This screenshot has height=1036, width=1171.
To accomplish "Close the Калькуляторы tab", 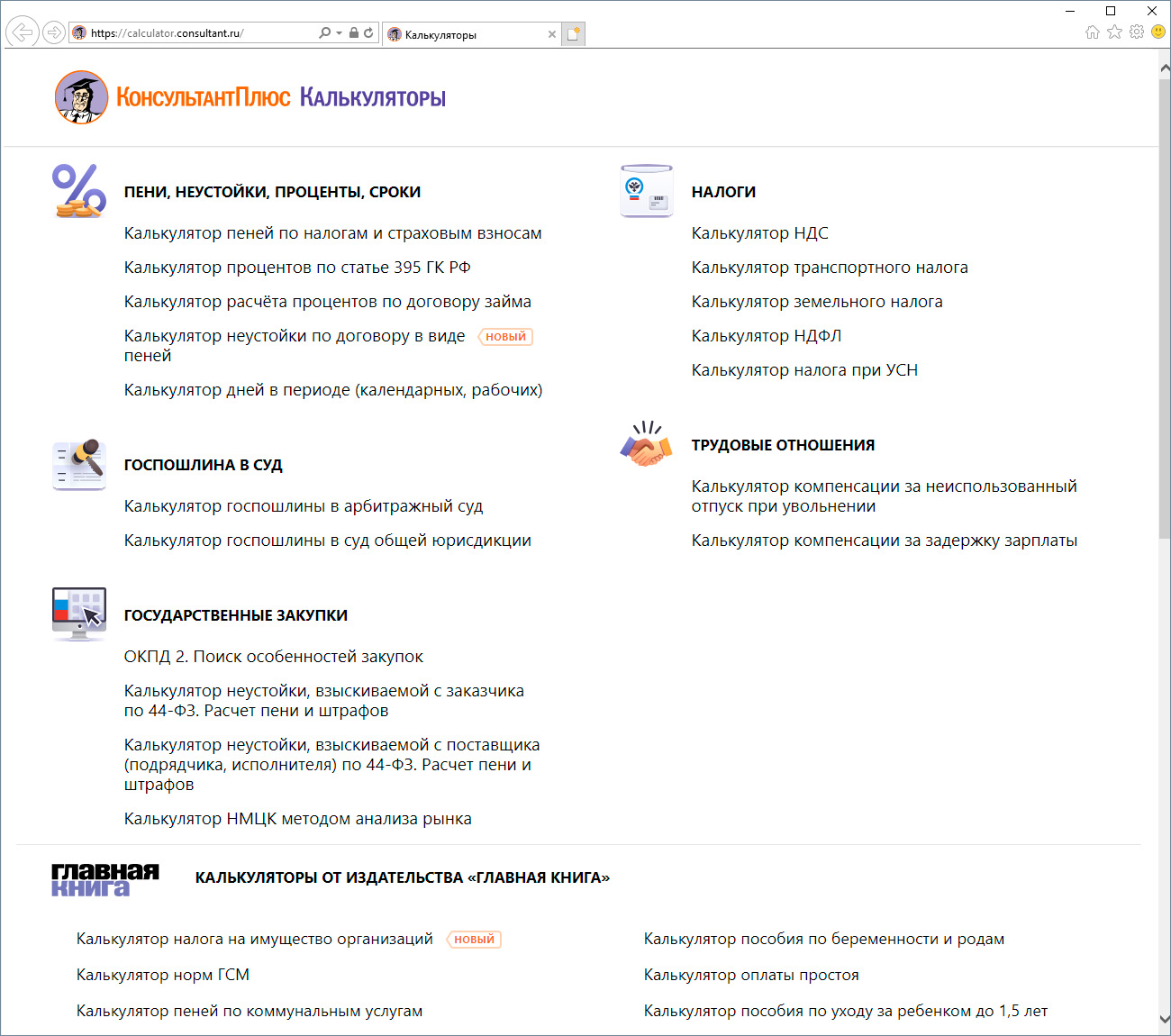I will [552, 34].
